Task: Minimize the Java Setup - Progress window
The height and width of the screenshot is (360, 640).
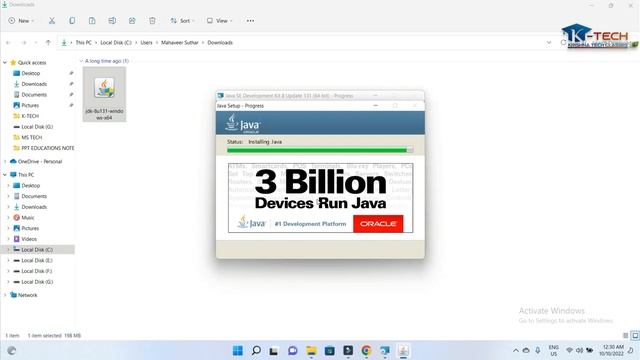Action: pos(376,106)
